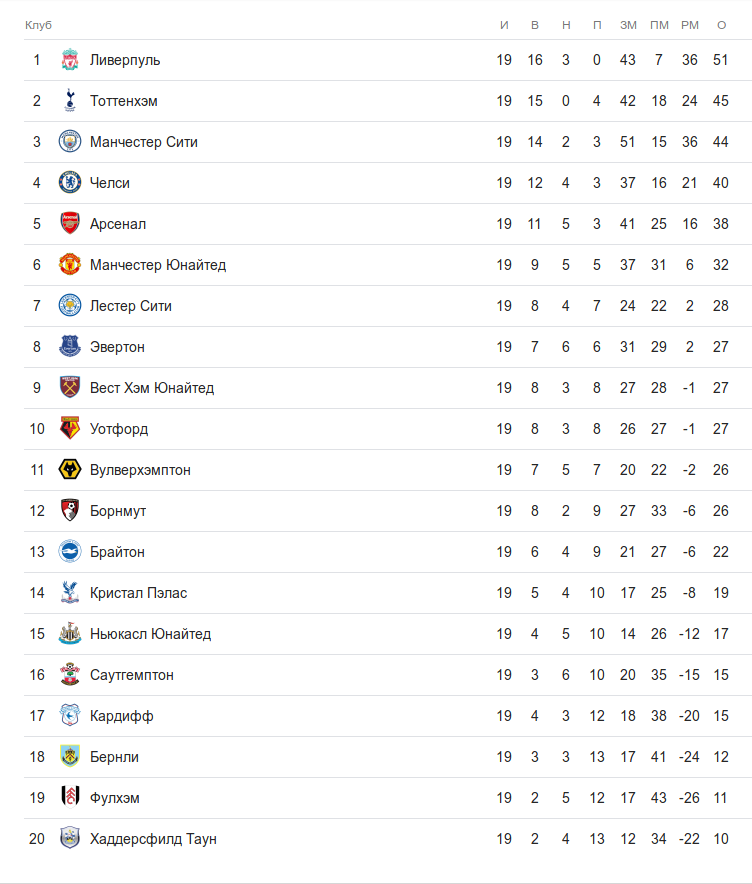The width and height of the screenshot is (752, 884).
Task: Click the Chelsea club crest icon
Action: [69, 183]
